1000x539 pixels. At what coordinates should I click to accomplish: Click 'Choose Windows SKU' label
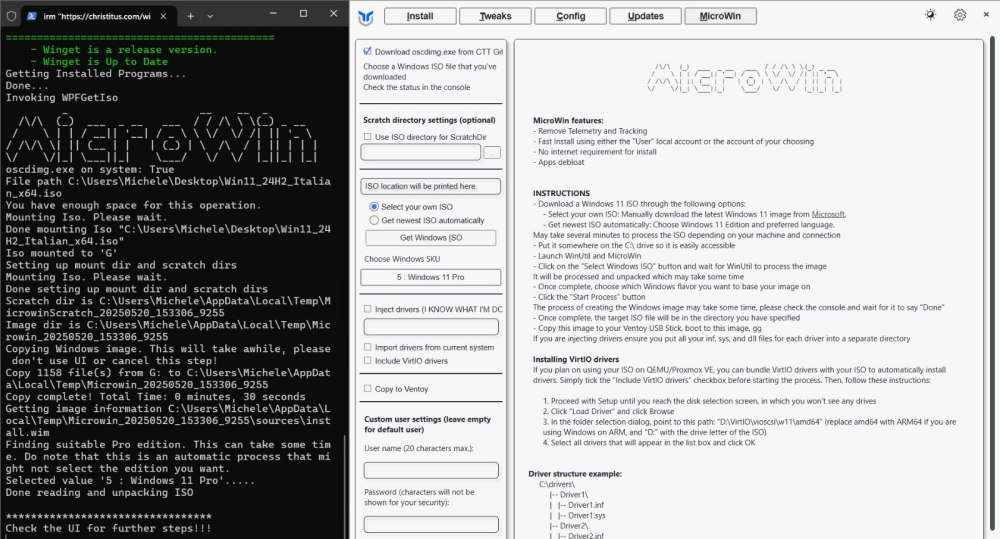(402, 259)
